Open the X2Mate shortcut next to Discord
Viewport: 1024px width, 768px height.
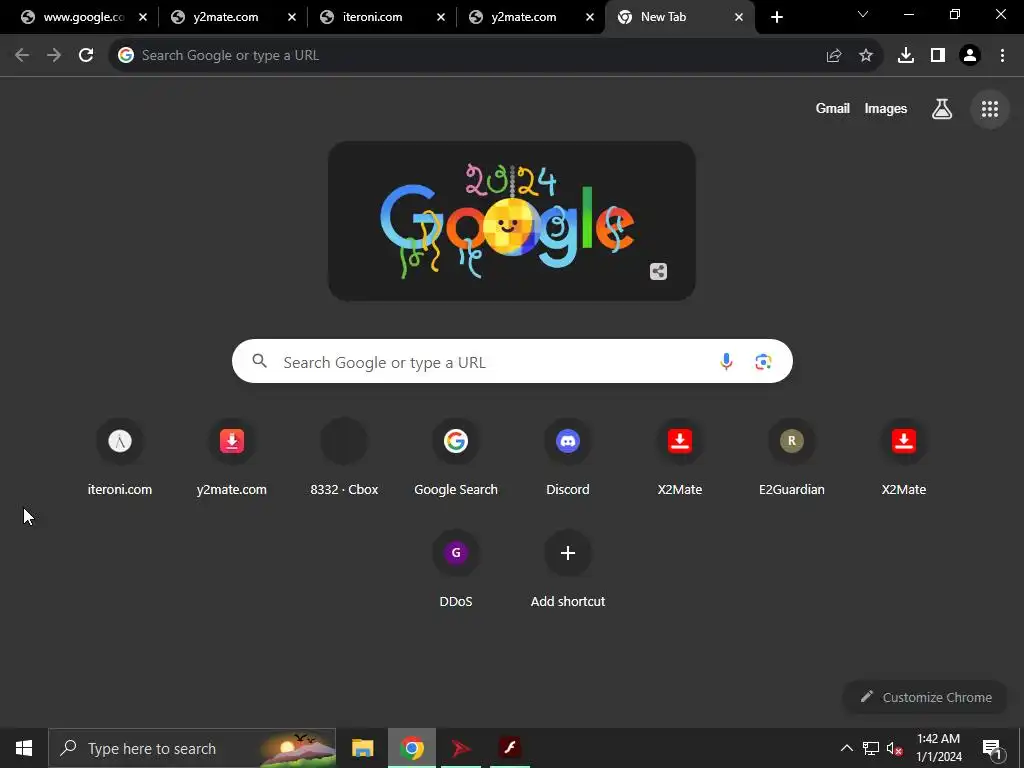680,457
